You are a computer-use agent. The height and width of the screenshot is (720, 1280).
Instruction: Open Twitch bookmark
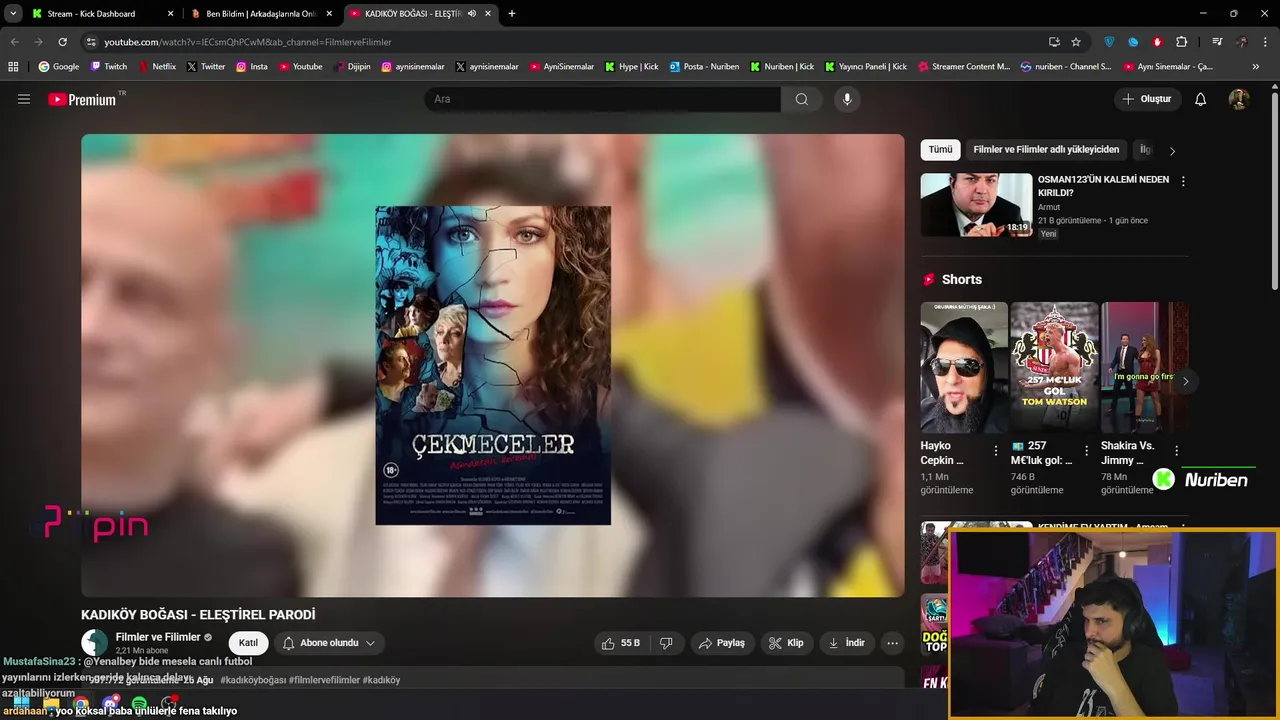tap(109, 67)
